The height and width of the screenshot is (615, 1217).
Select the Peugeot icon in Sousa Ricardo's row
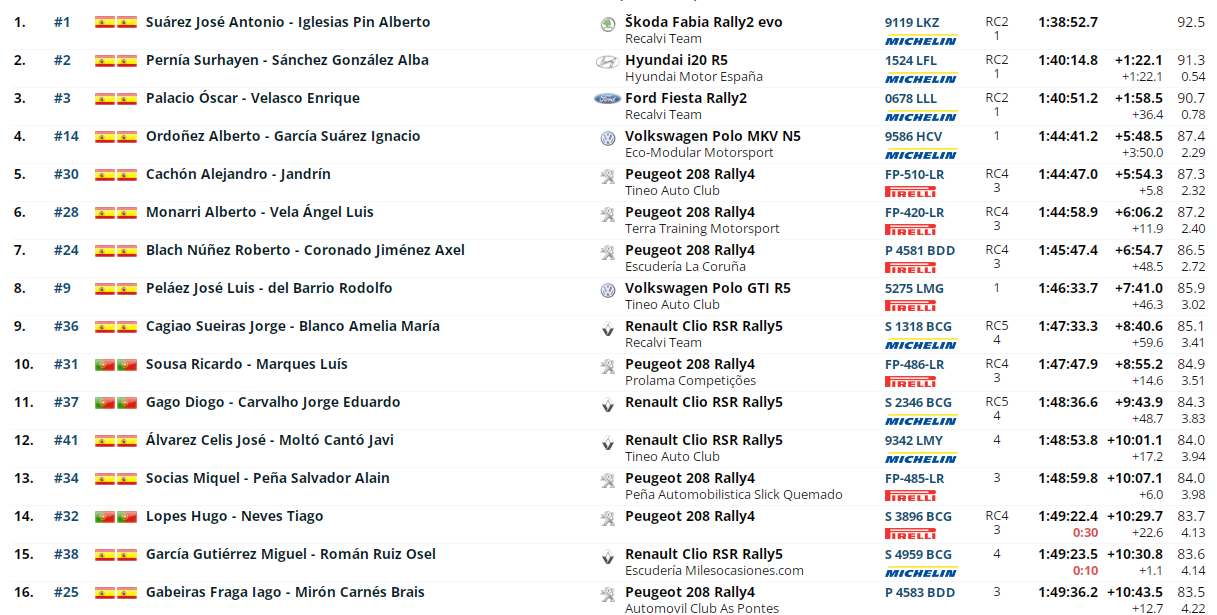[607, 366]
